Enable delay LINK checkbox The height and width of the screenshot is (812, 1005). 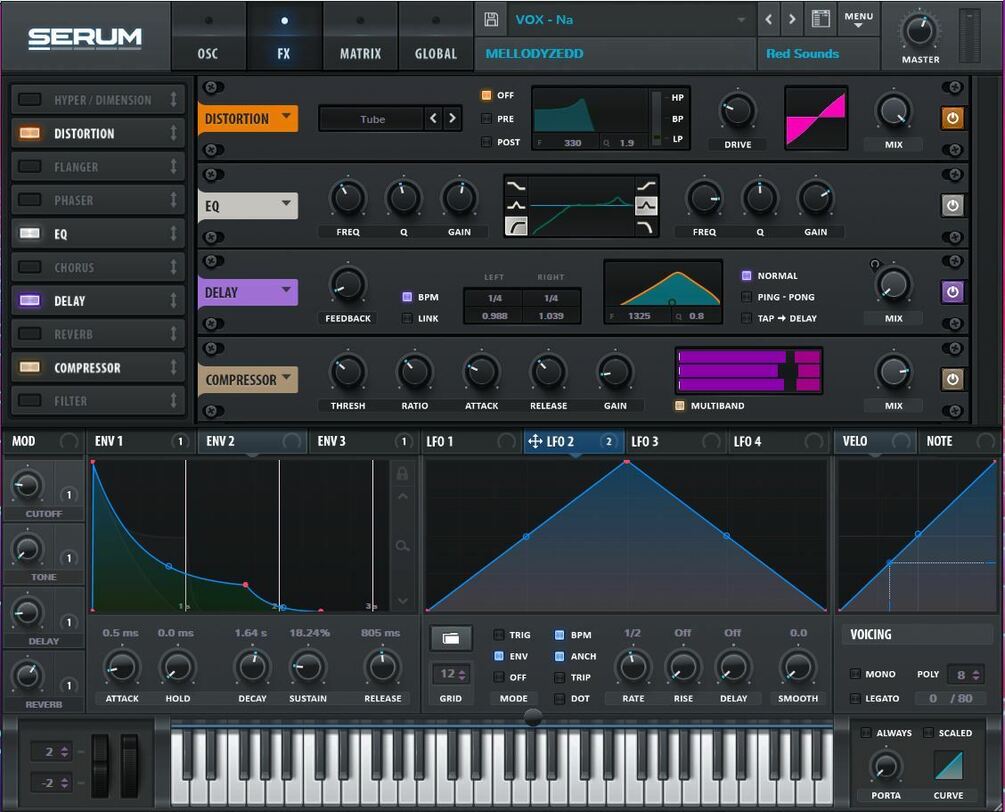coord(407,318)
